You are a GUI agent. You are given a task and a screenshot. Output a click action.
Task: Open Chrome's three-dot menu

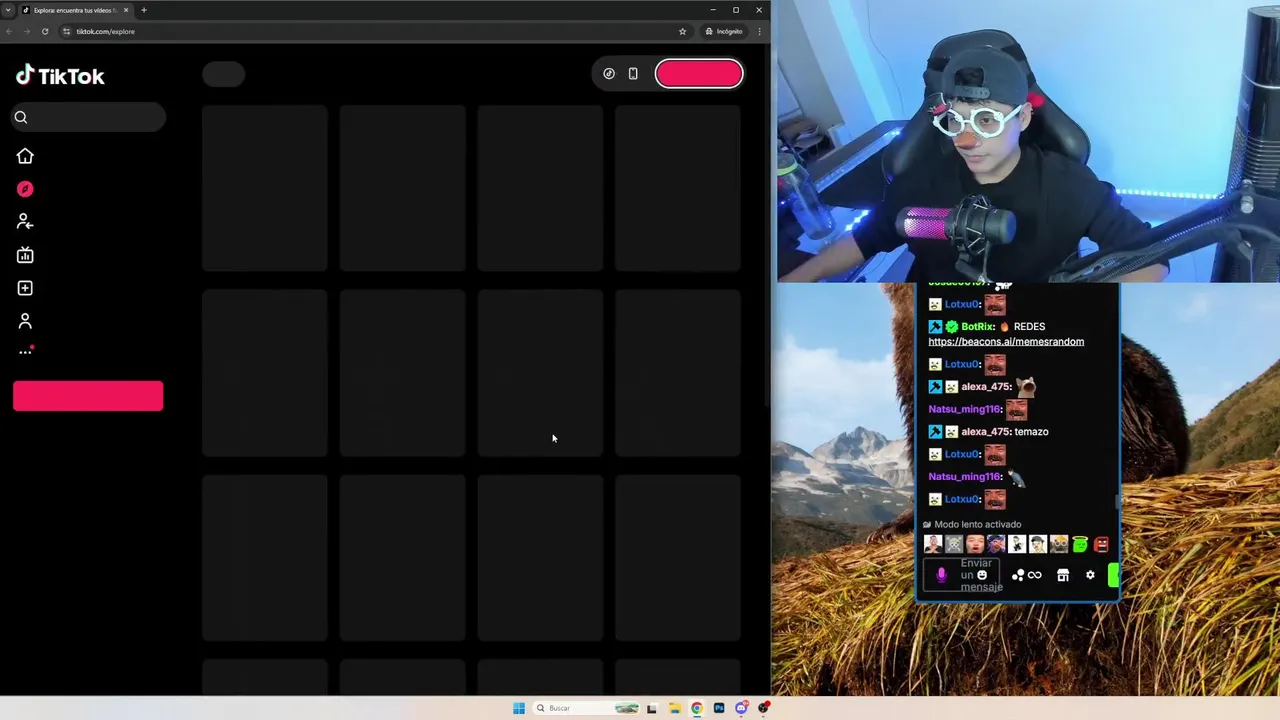point(760,31)
